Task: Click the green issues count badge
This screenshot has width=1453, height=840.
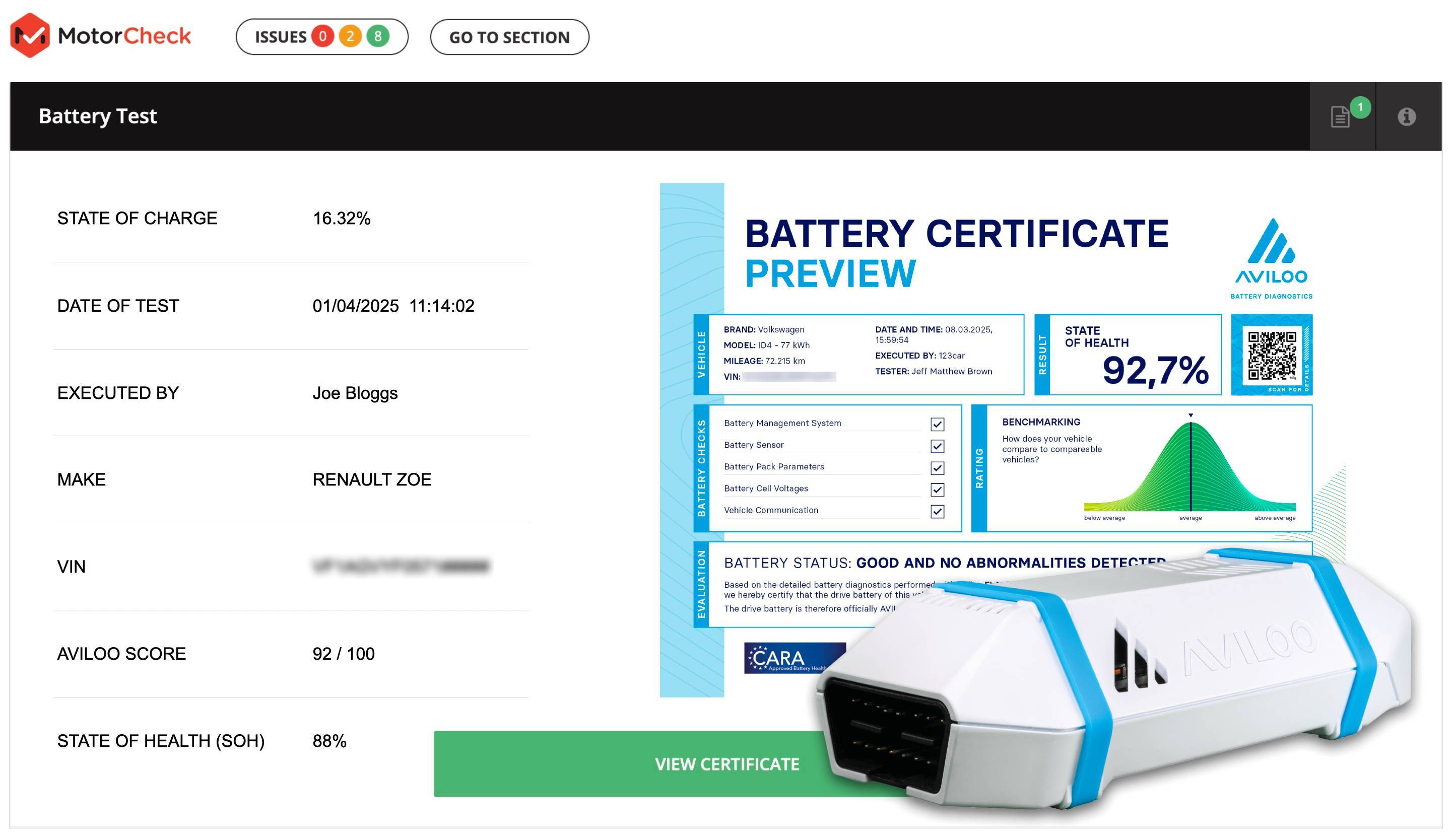Action: pos(378,37)
